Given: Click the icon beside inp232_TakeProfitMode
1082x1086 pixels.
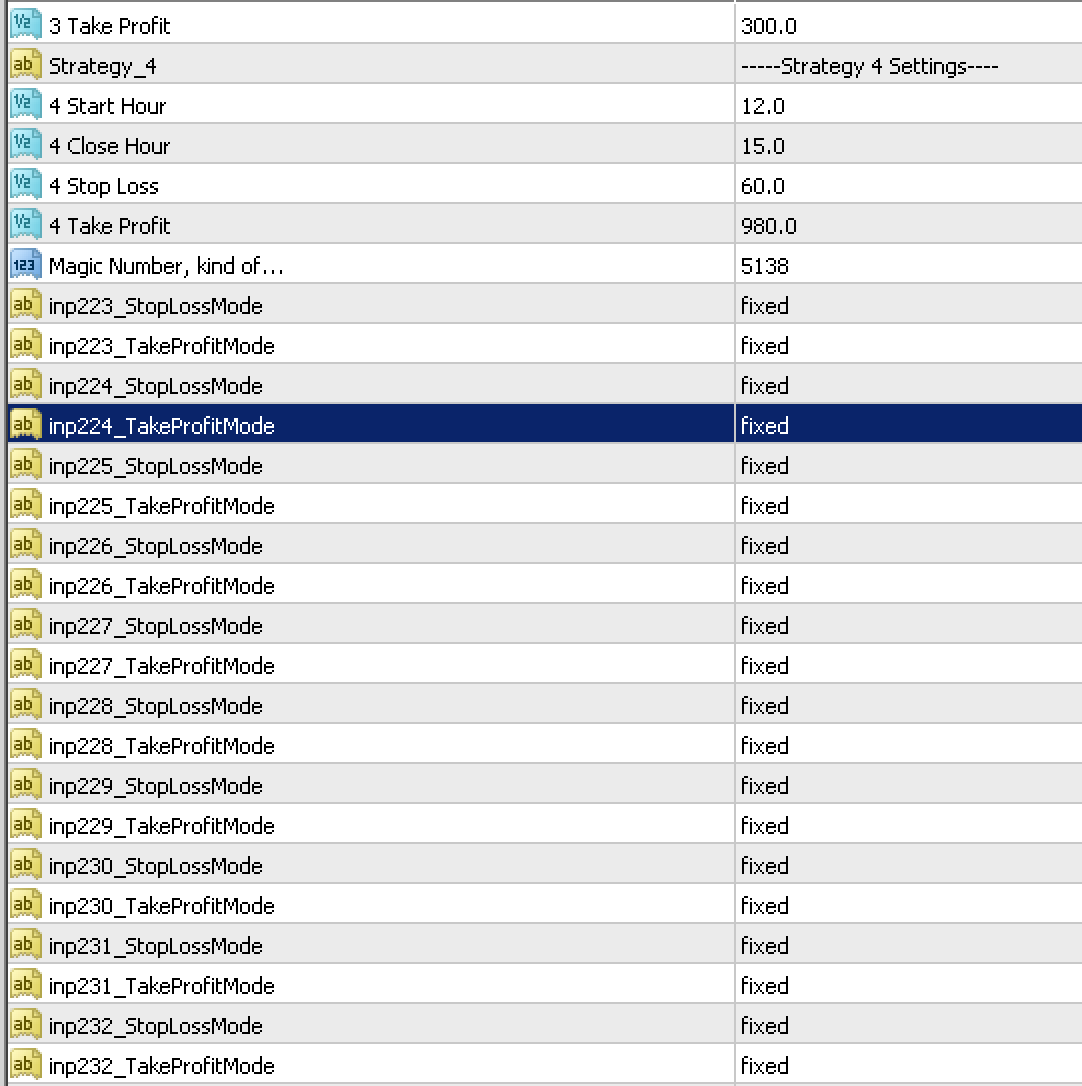Looking at the screenshot, I should pyautogui.click(x=26, y=1065).
